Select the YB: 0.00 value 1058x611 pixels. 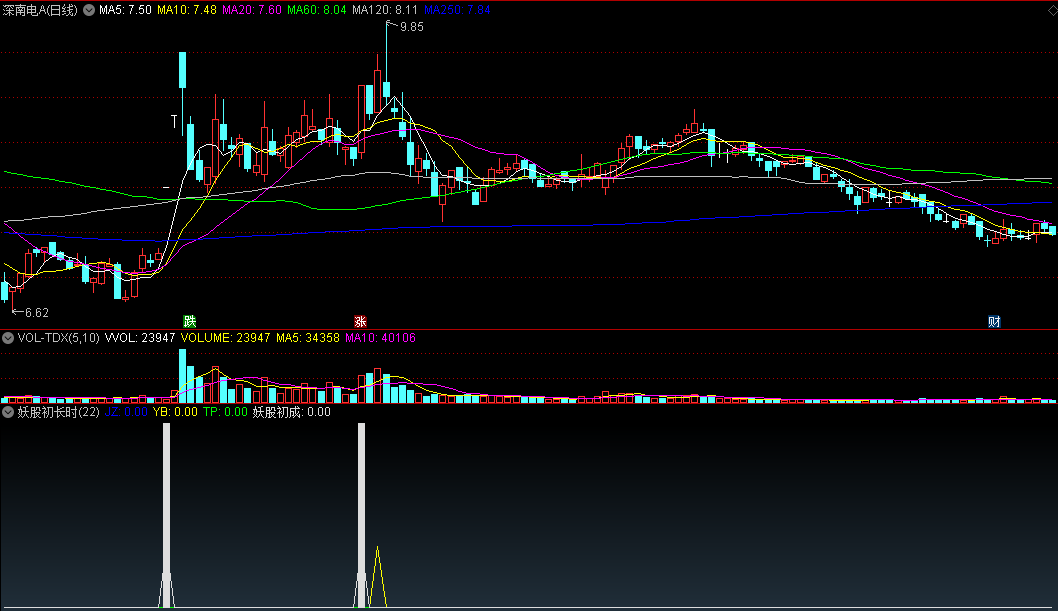click(x=175, y=412)
